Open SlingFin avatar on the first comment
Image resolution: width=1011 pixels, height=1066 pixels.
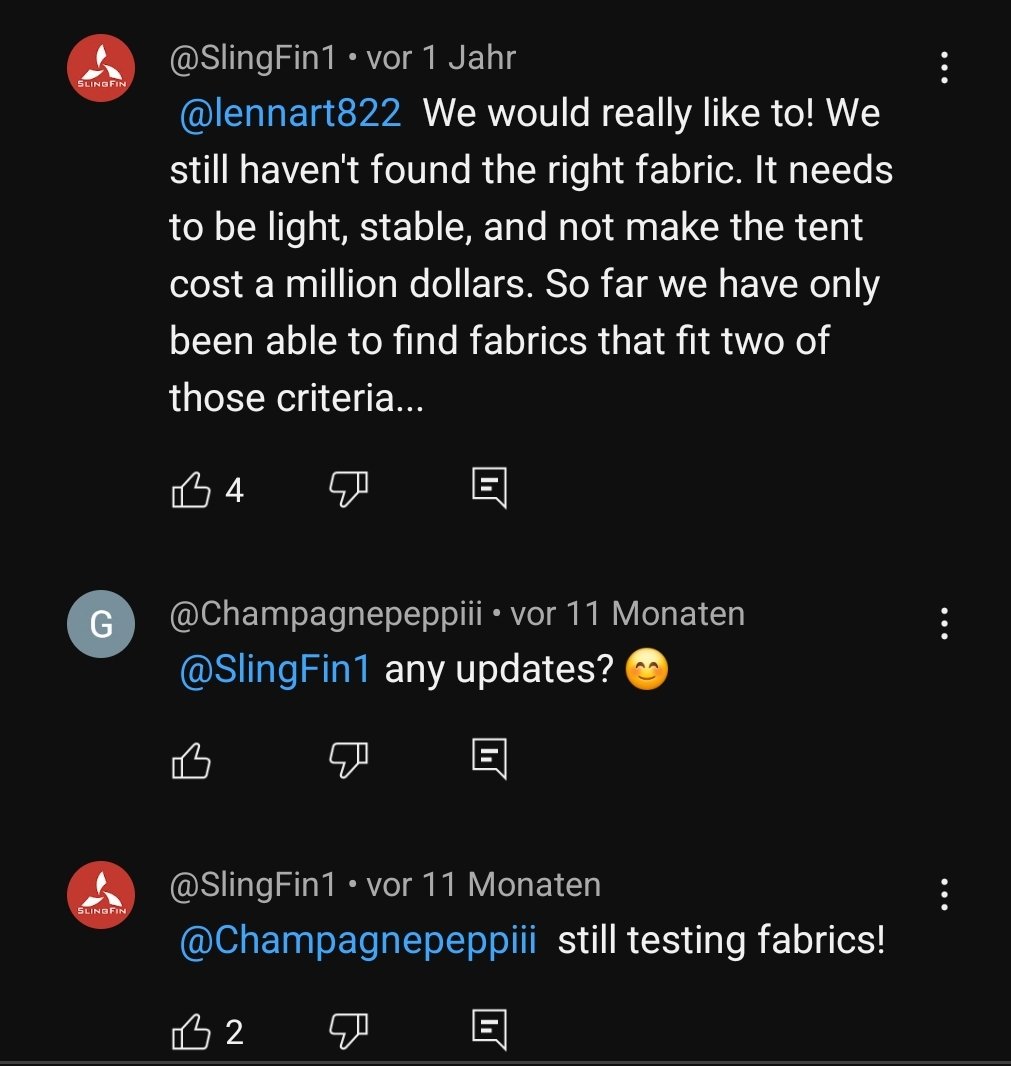coord(100,68)
